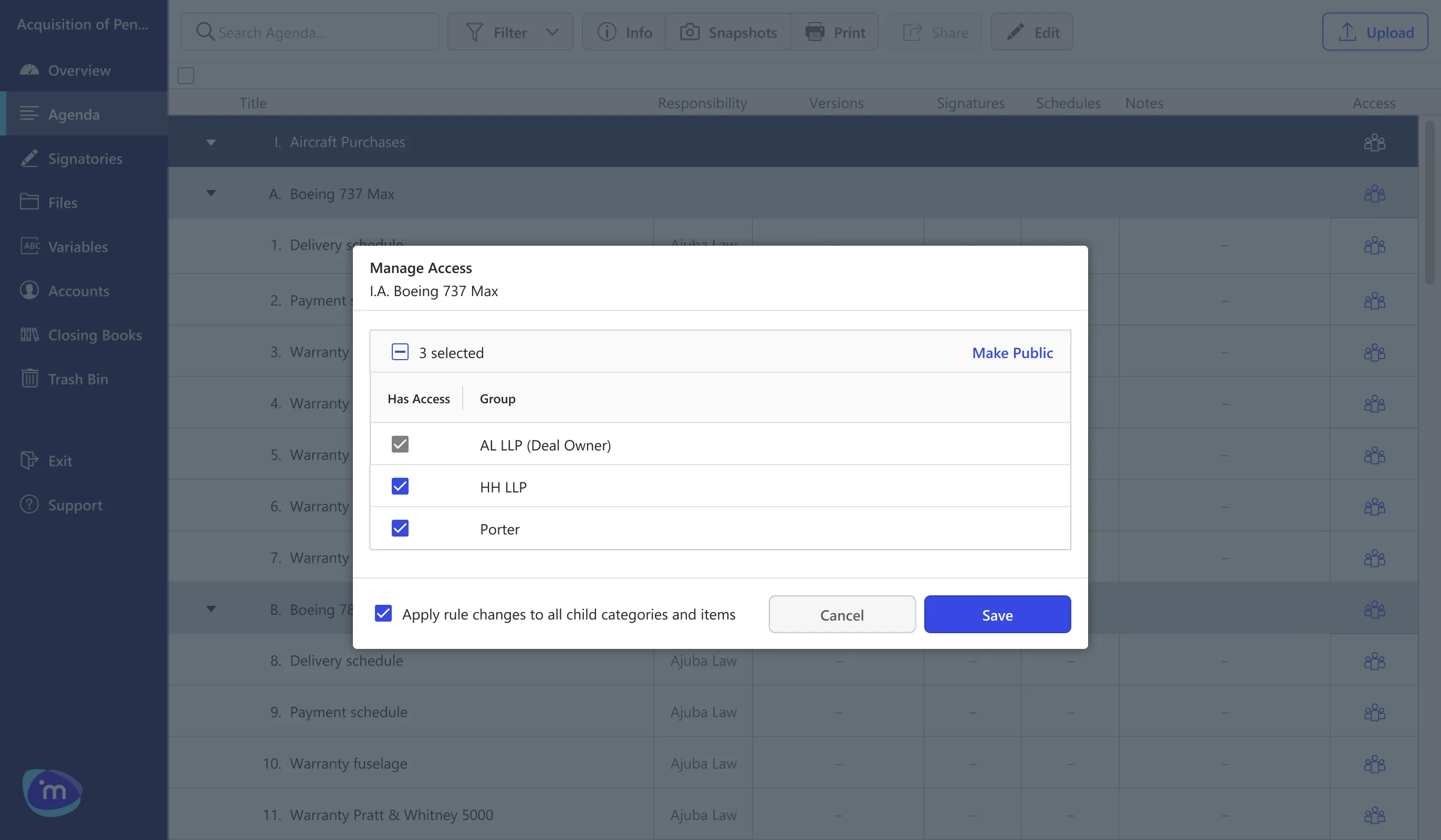Screen dimensions: 1441x840
Task: Click the Snapshots button label
Action: pyautogui.click(x=743, y=33)
